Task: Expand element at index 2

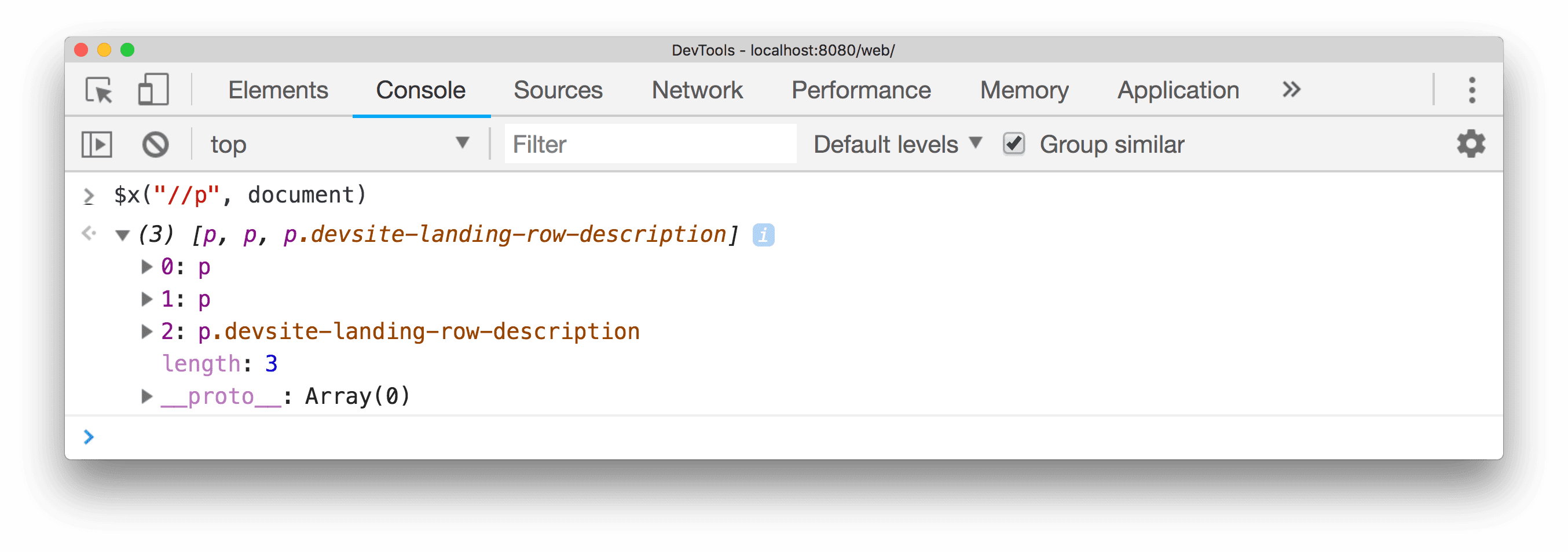Action: tap(146, 332)
